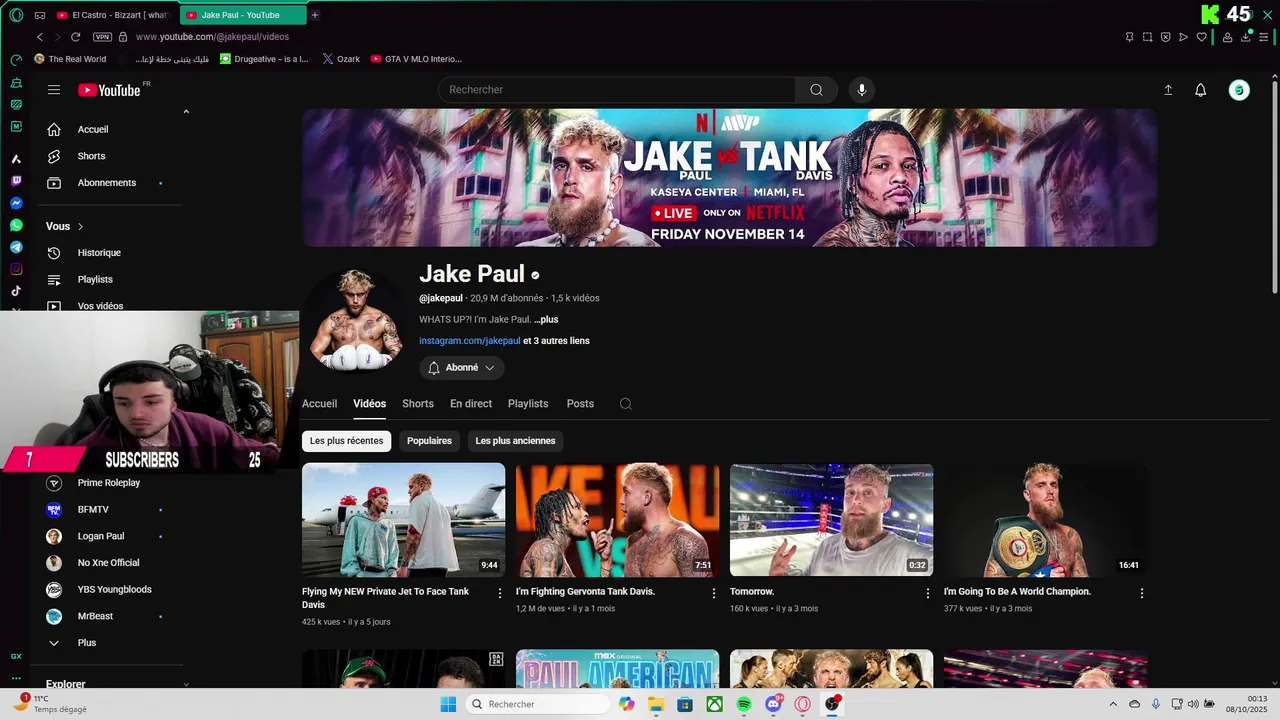1280x720 pixels.
Task: Switch to Posts channel tab
Action: pyautogui.click(x=580, y=404)
